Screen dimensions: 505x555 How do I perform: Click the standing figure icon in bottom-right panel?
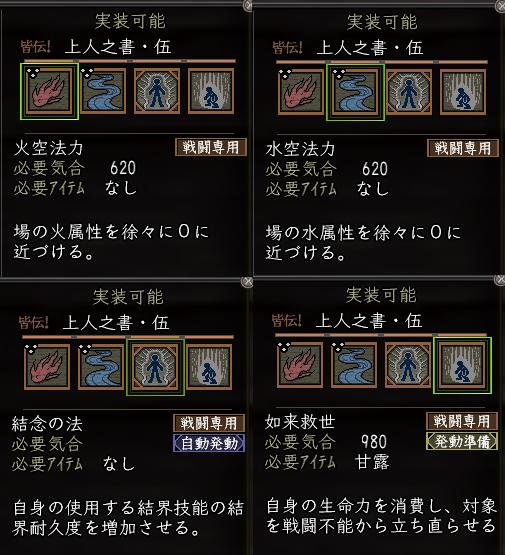point(408,365)
